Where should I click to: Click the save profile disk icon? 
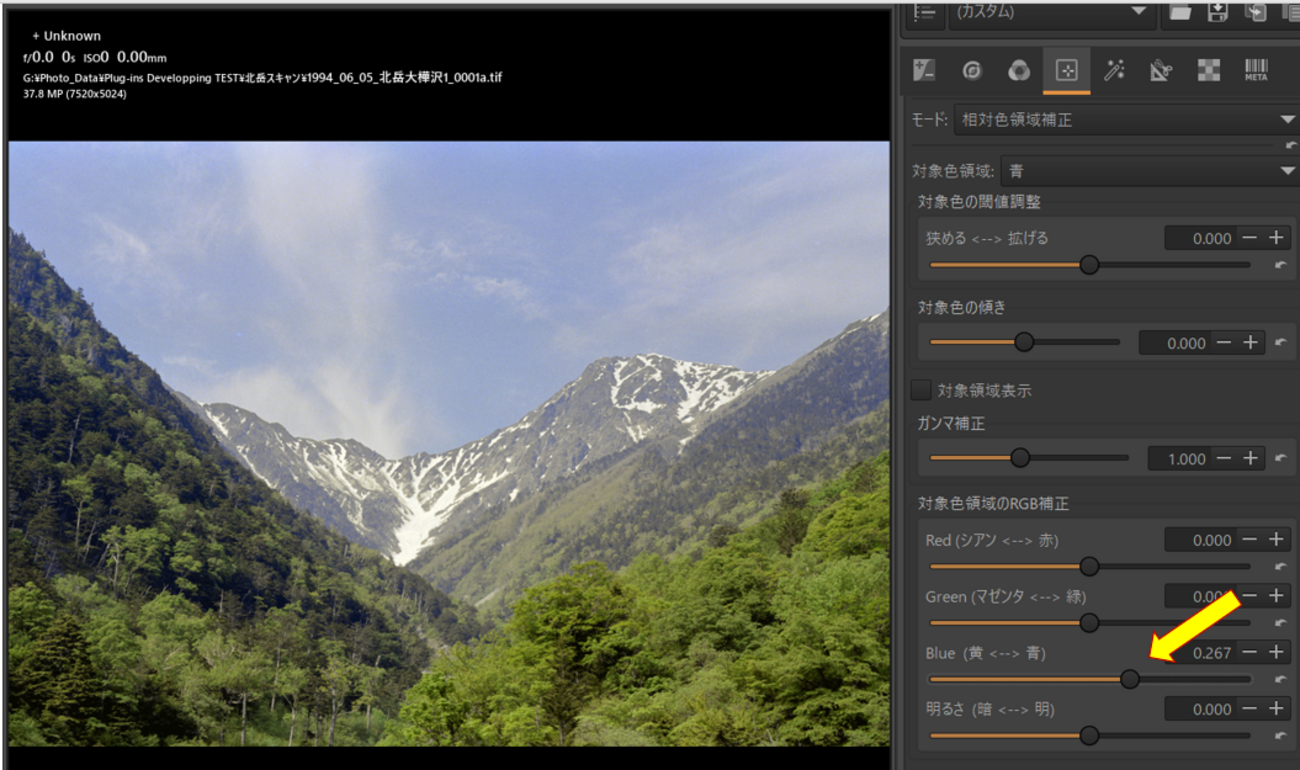click(1217, 12)
